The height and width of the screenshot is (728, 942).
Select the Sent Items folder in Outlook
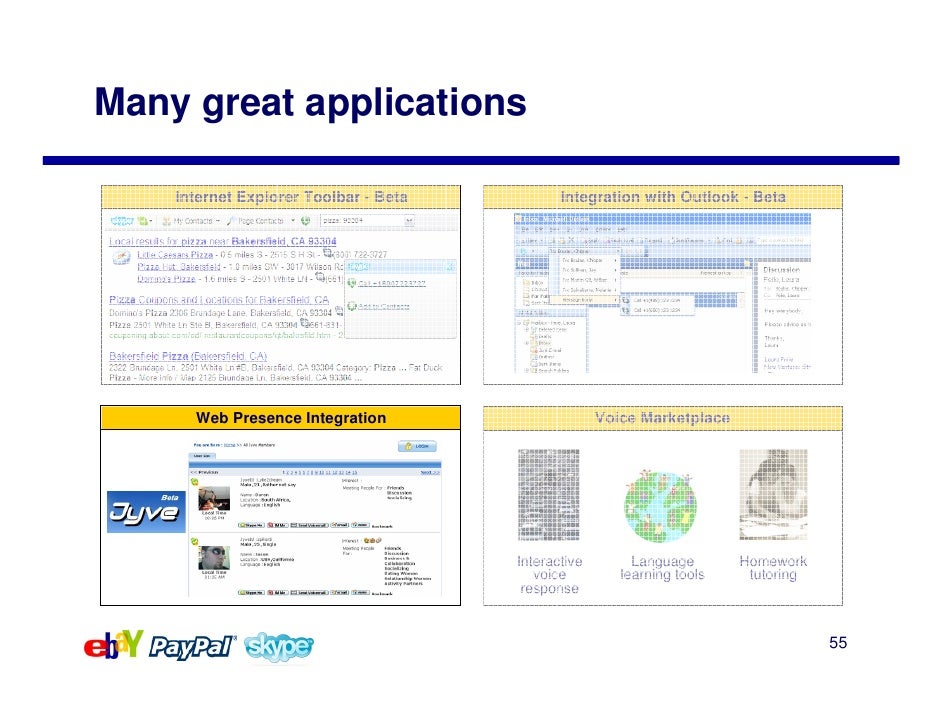[546, 364]
